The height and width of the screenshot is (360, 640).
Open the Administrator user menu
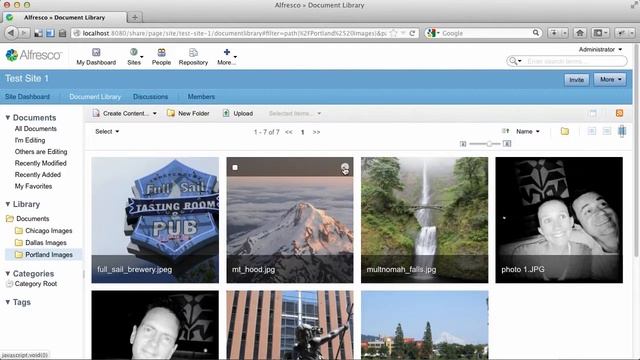point(600,49)
